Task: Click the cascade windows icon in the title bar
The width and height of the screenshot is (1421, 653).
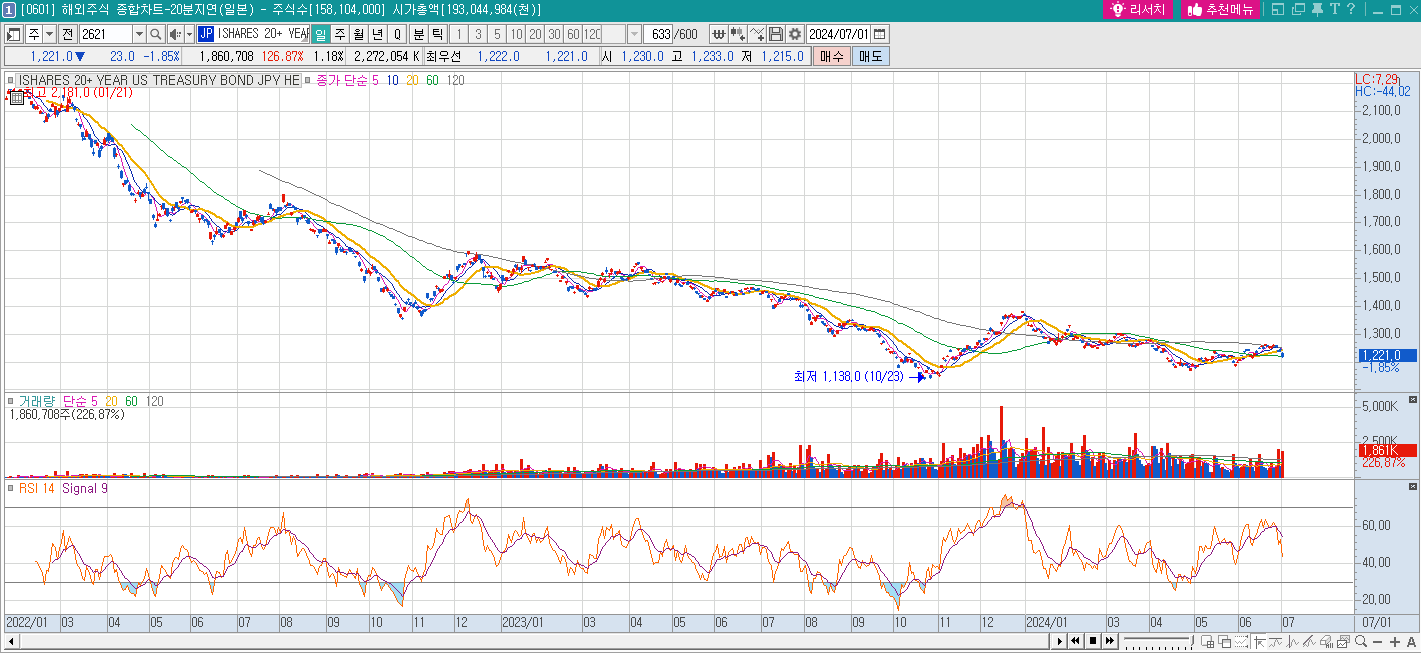Action: coord(1298,9)
